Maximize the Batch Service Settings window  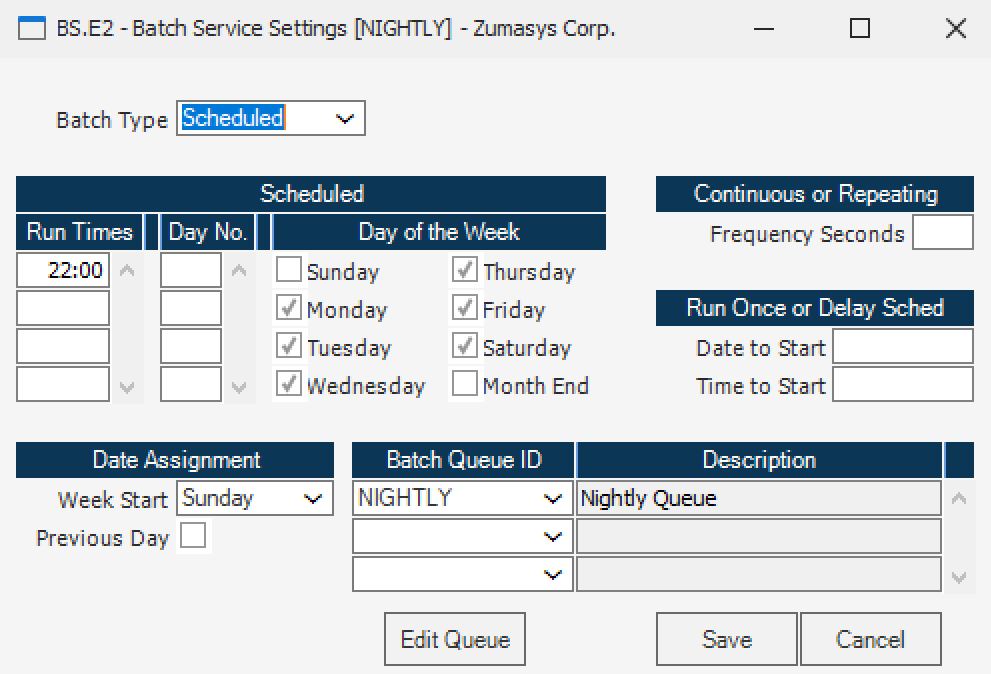tap(859, 29)
